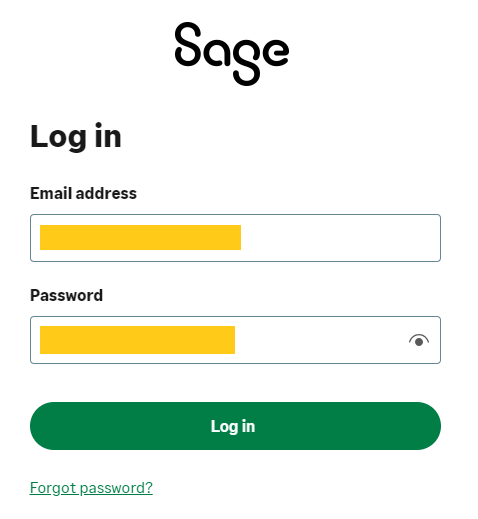Viewport: 478px width, 519px height.
Task: Click the letter g in Sage logo
Action: [246, 61]
